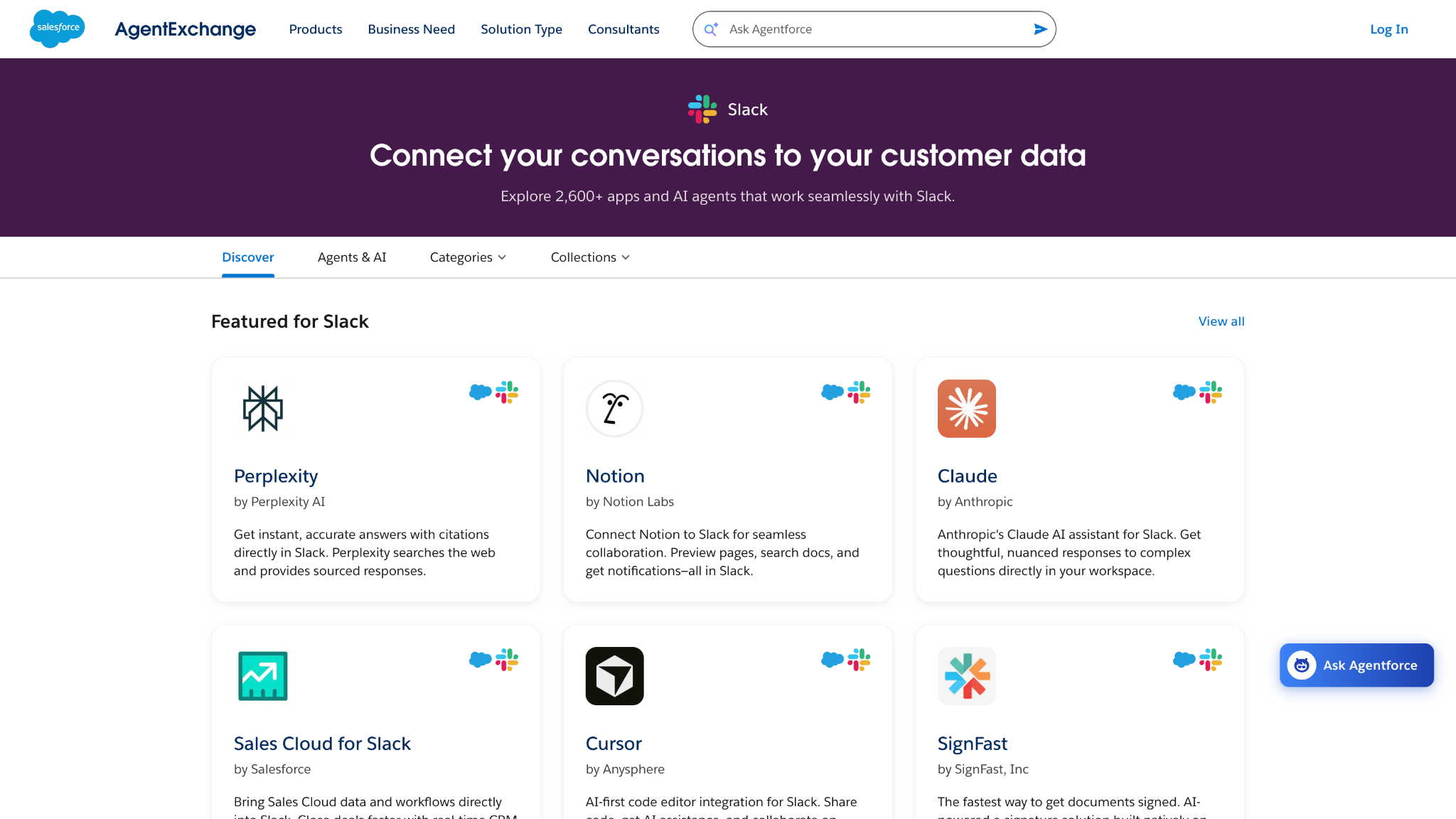Click the floating Ask Agentforce button
The image size is (1456, 819).
(1356, 665)
